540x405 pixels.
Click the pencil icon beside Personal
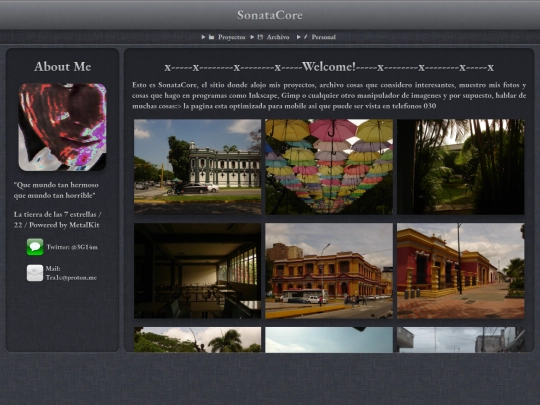point(305,37)
